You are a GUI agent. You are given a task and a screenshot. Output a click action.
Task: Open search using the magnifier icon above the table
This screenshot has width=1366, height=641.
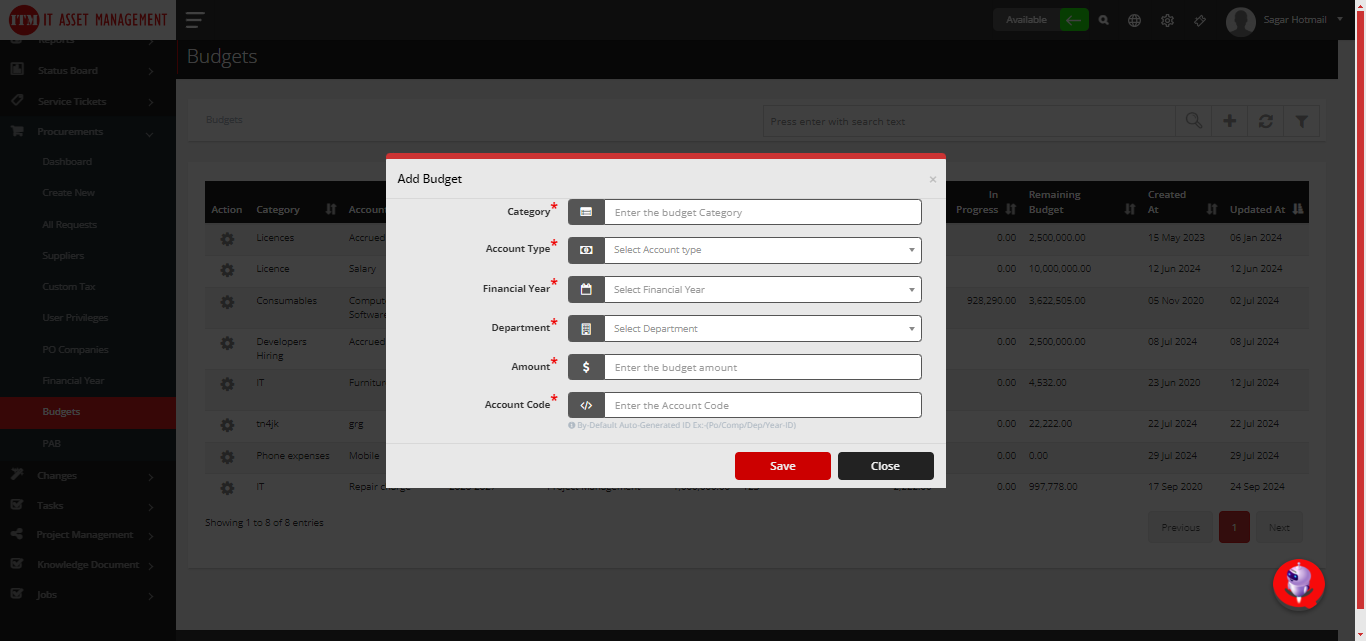1192,120
